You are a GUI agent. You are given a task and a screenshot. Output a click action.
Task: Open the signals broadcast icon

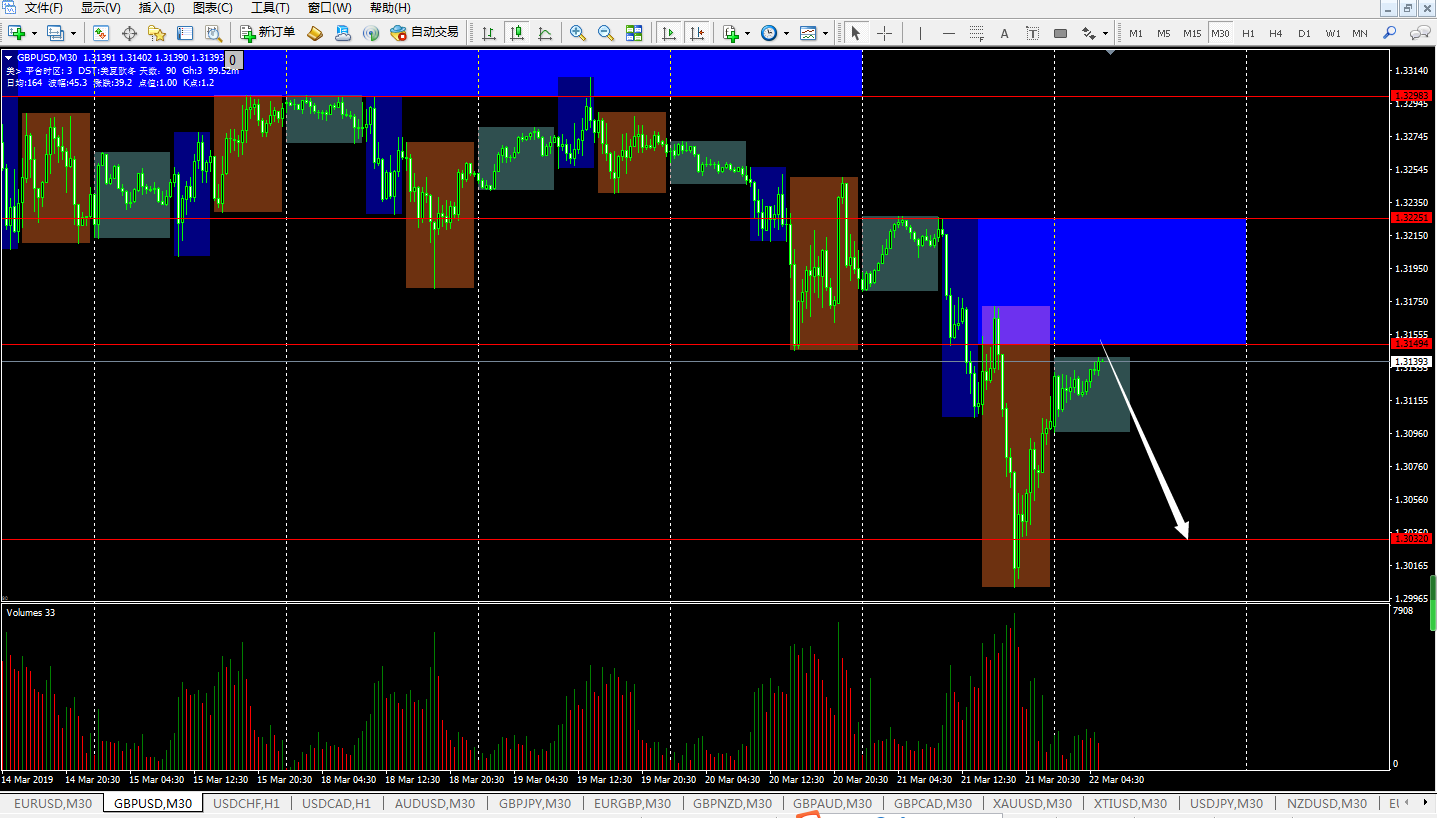tap(371, 33)
